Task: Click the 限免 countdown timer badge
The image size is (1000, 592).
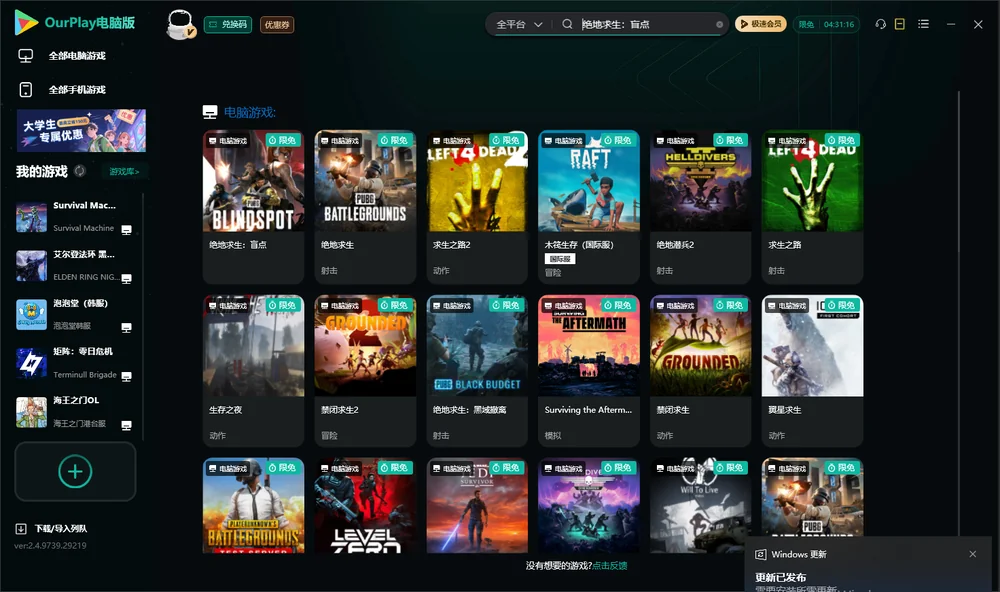Action: pyautogui.click(x=826, y=24)
